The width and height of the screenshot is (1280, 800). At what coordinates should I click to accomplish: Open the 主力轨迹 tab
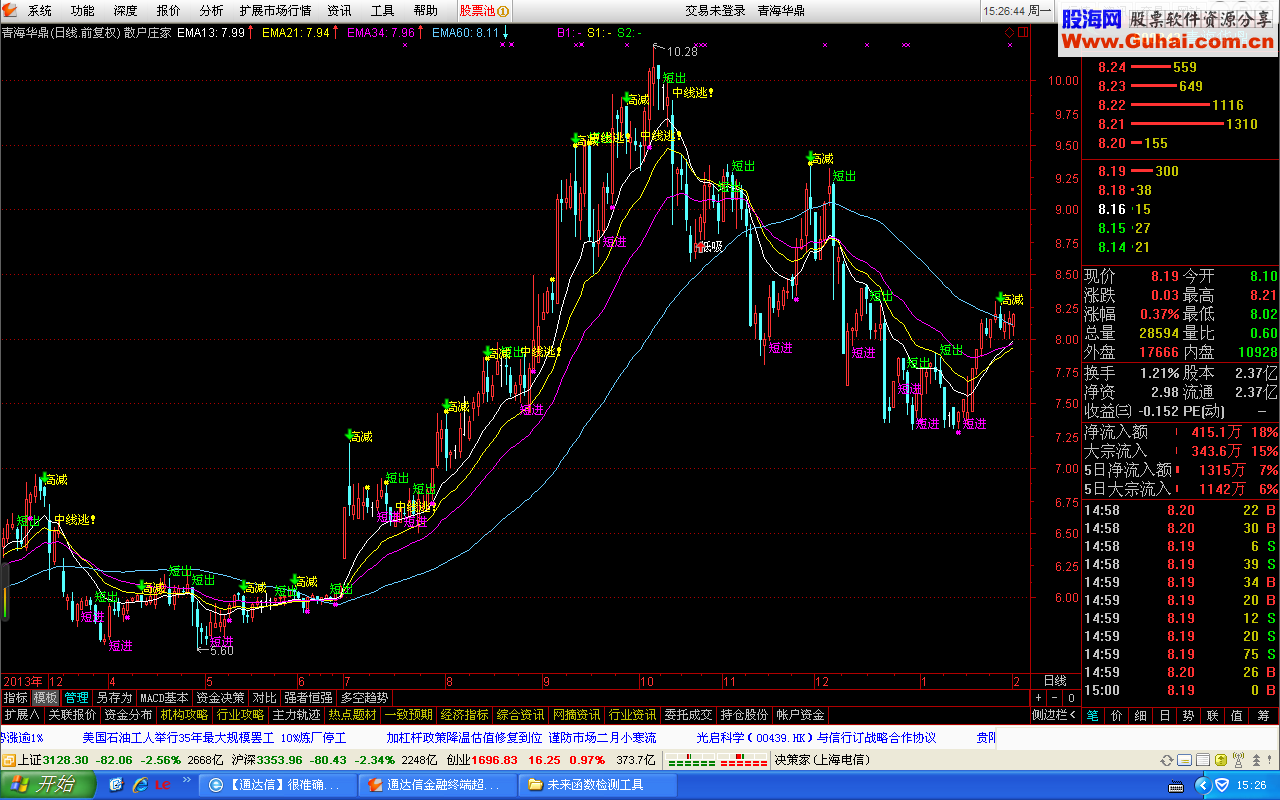pos(297,715)
